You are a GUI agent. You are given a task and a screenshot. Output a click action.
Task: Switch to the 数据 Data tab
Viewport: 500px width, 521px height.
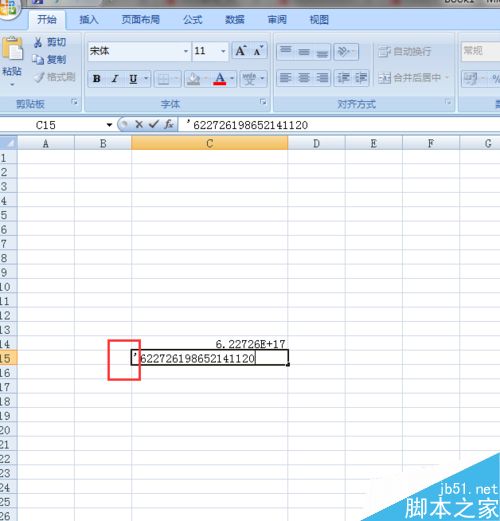(235, 20)
